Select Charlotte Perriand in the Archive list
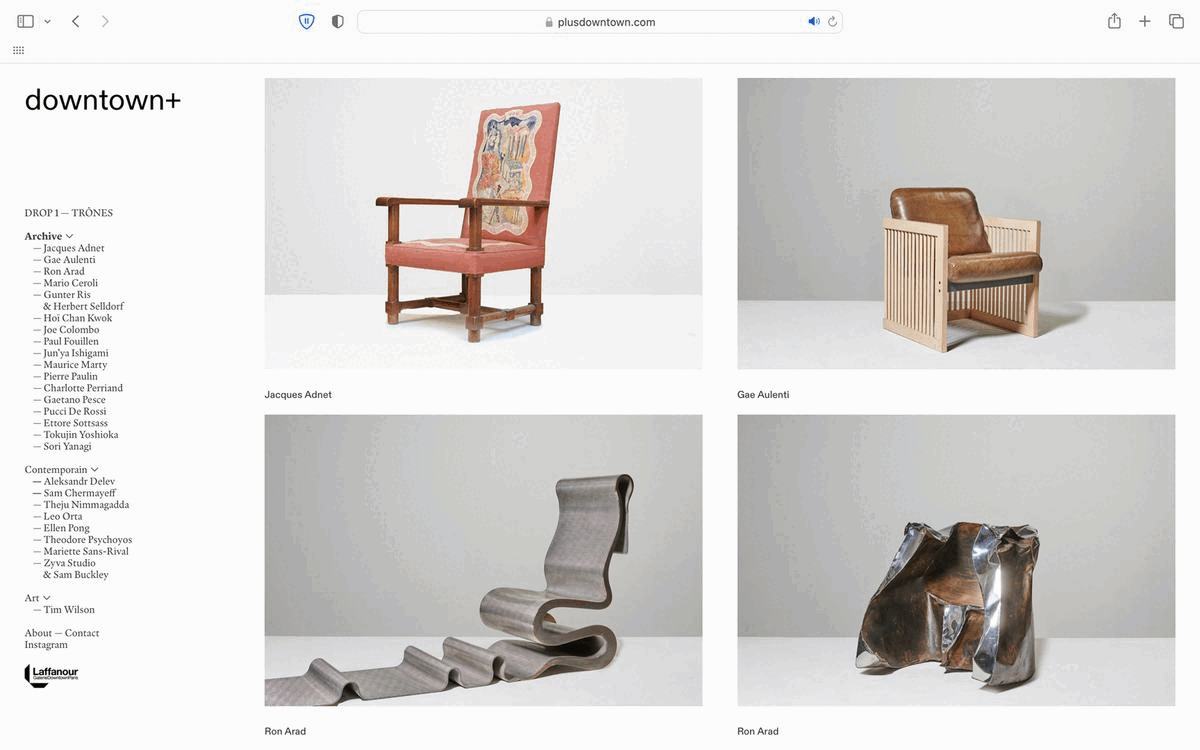 point(83,388)
